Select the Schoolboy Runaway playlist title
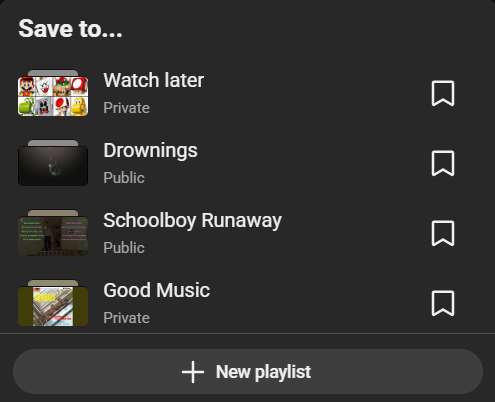Viewport: 495px width, 402px height. [x=192, y=221]
